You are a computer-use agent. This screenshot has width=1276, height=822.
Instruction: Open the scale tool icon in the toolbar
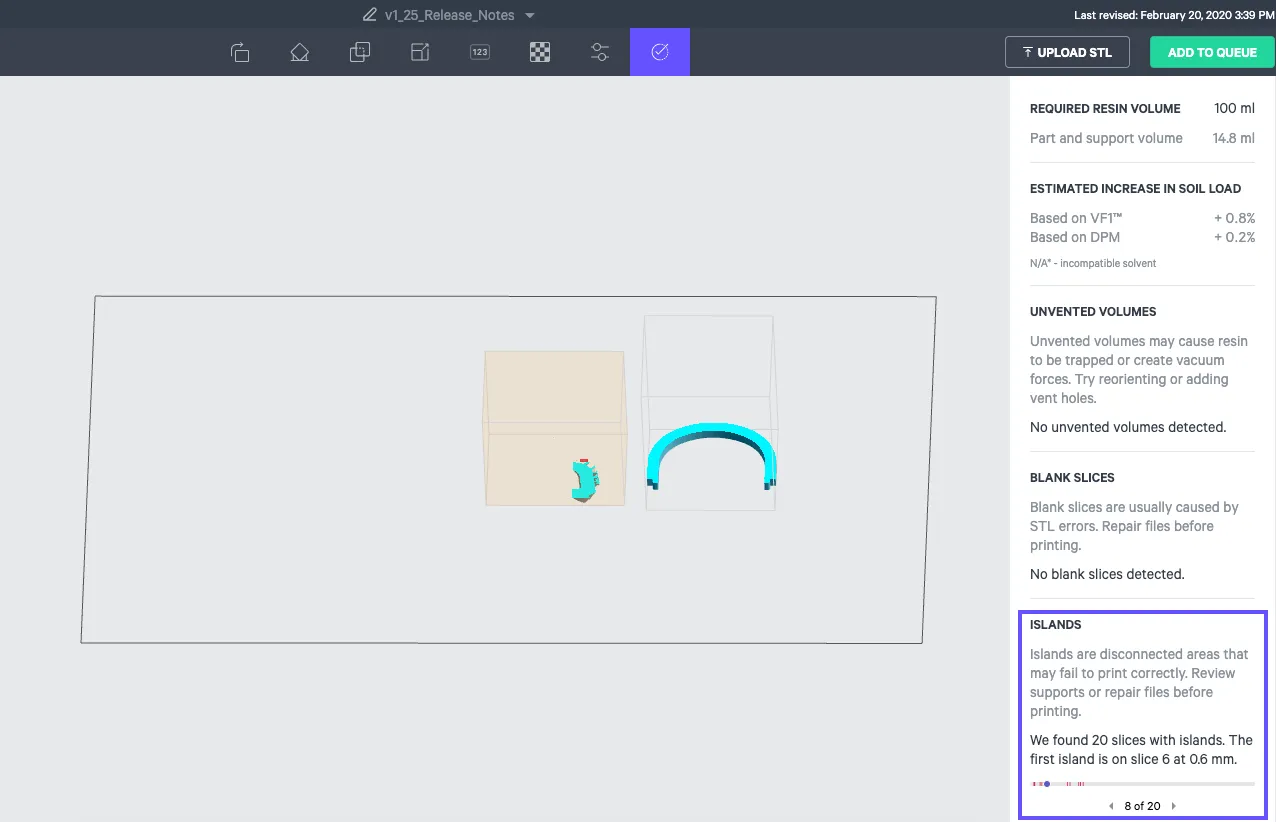click(420, 52)
